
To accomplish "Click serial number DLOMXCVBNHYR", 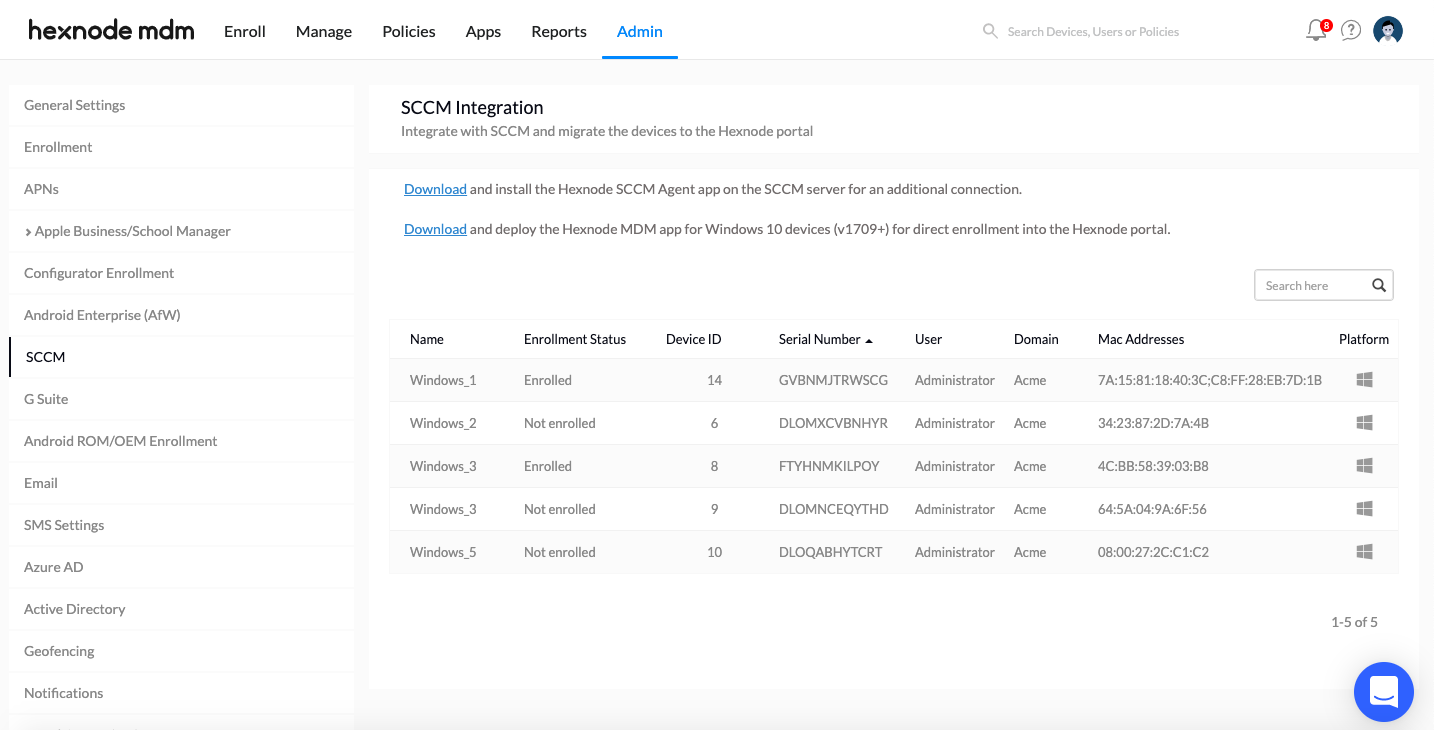I will 833,423.
